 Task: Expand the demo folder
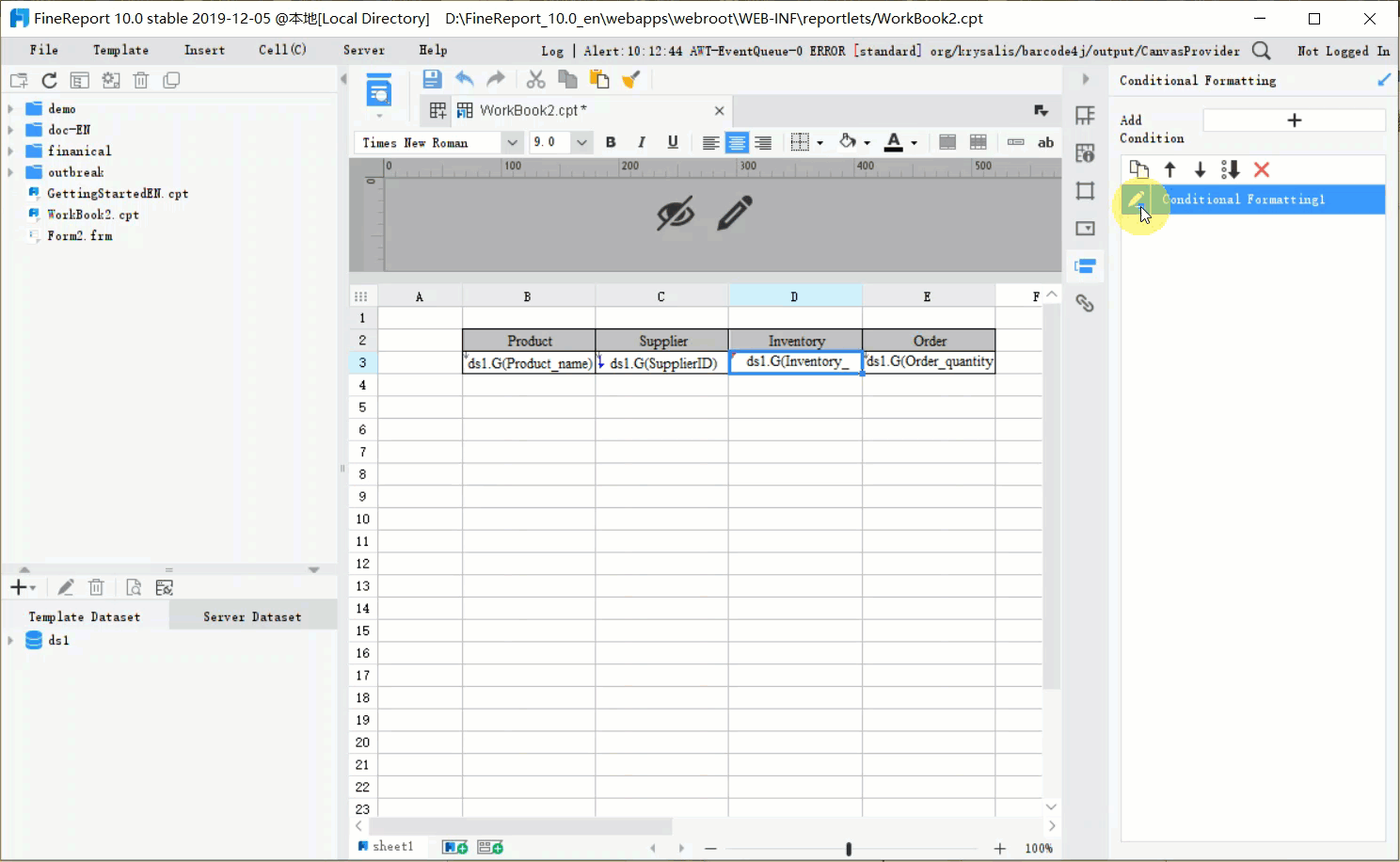coord(10,108)
